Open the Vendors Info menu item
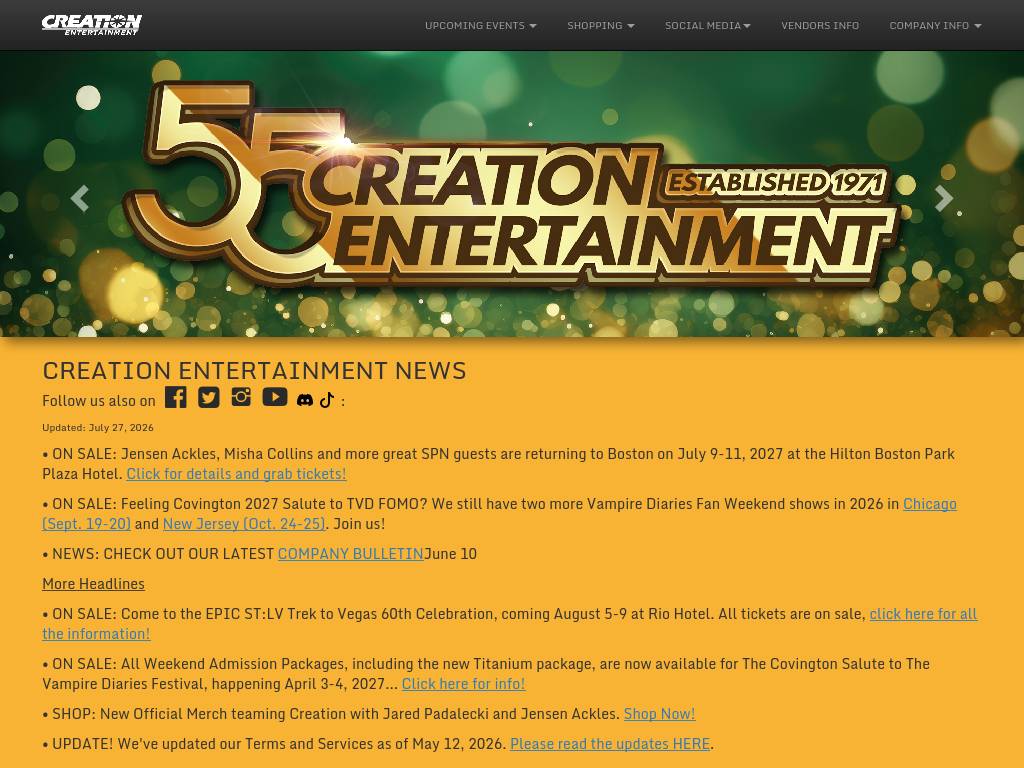Screen dimensions: 1024x768 [820, 25]
